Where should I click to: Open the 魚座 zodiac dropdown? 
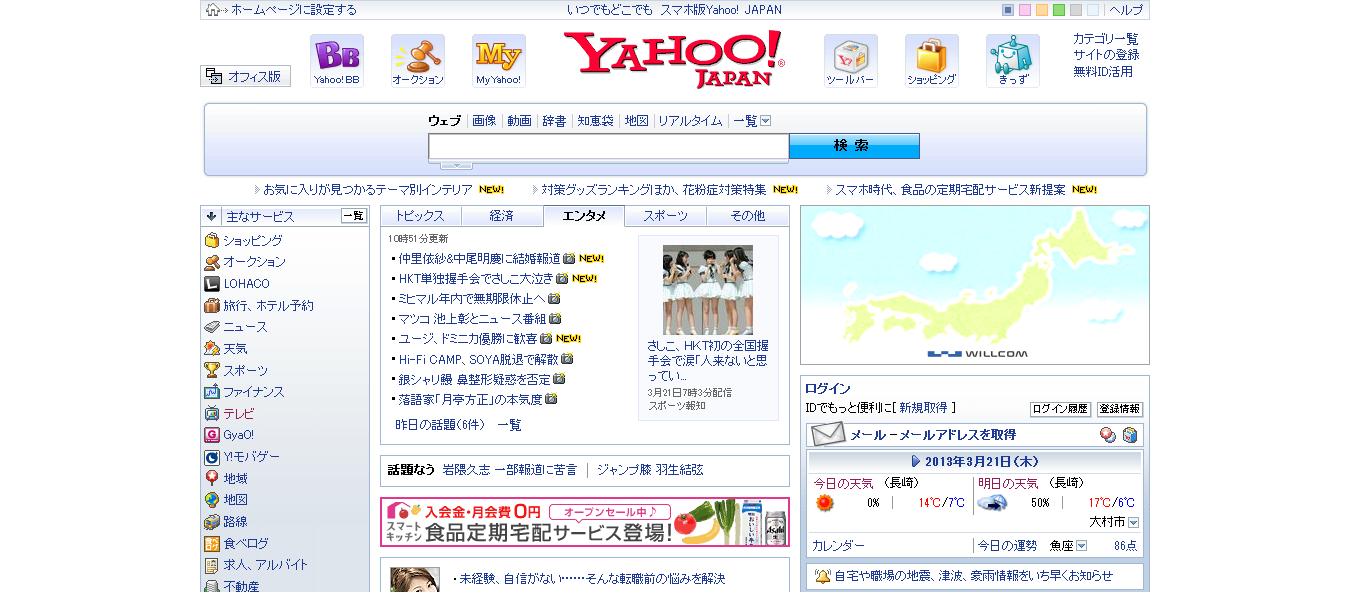click(1082, 546)
